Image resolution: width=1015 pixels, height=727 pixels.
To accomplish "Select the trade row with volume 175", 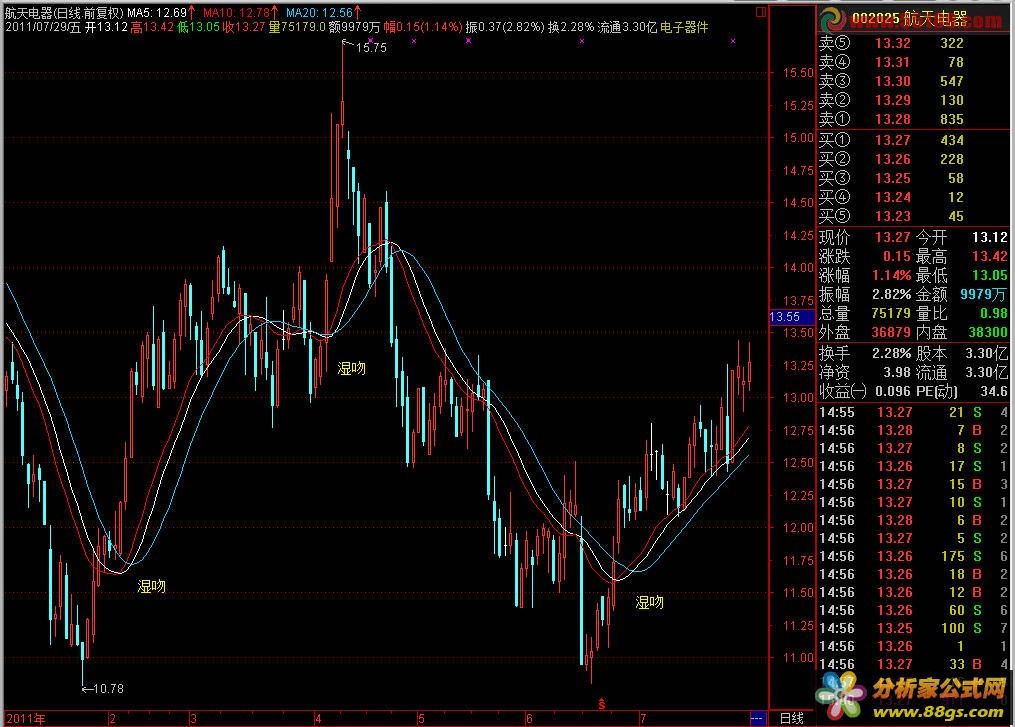I will coord(913,556).
